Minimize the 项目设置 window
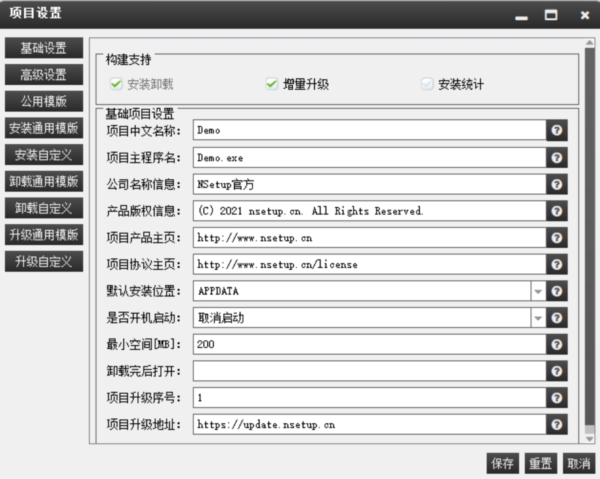 [x=521, y=16]
